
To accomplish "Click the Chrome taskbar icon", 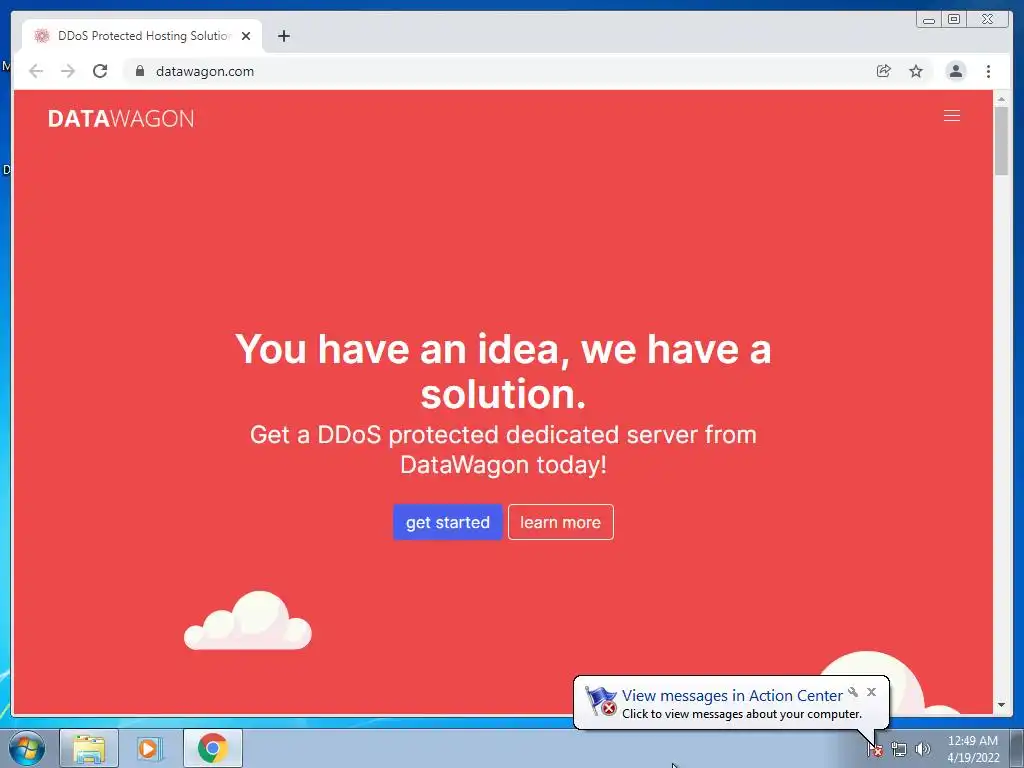I will tap(213, 748).
